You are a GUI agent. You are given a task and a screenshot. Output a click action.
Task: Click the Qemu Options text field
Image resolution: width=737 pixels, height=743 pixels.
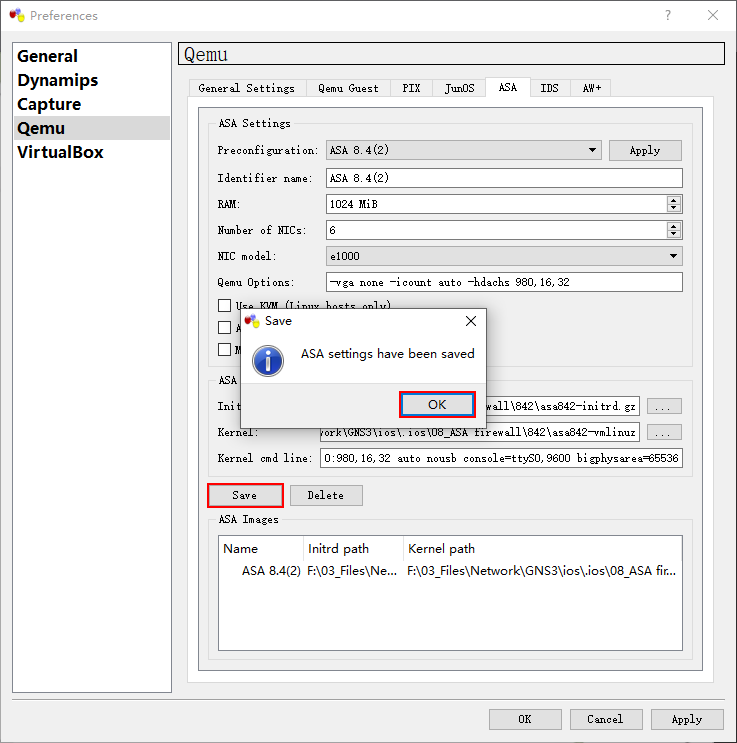(504, 282)
